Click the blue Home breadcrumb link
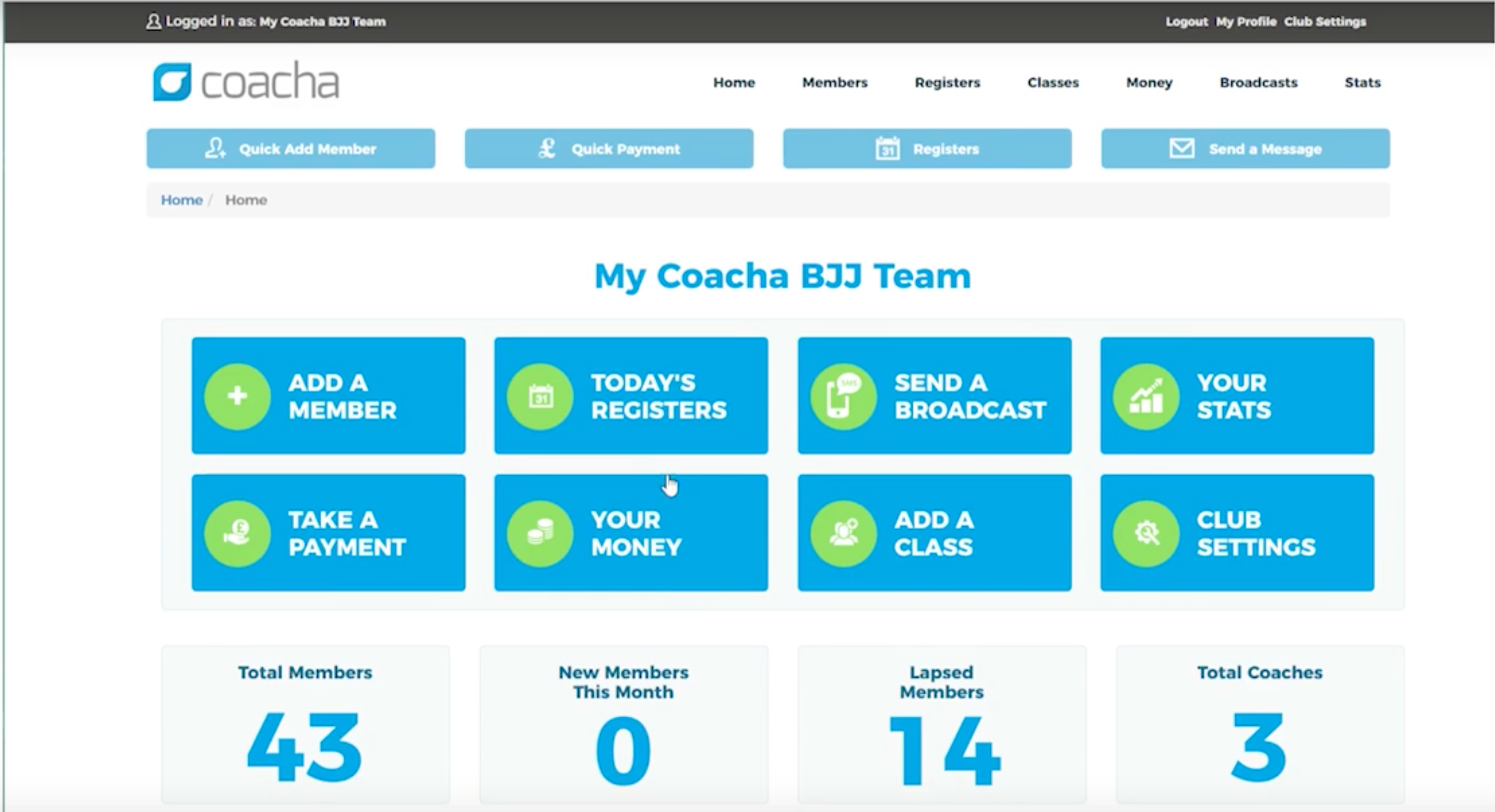The image size is (1495, 812). pyautogui.click(x=182, y=200)
